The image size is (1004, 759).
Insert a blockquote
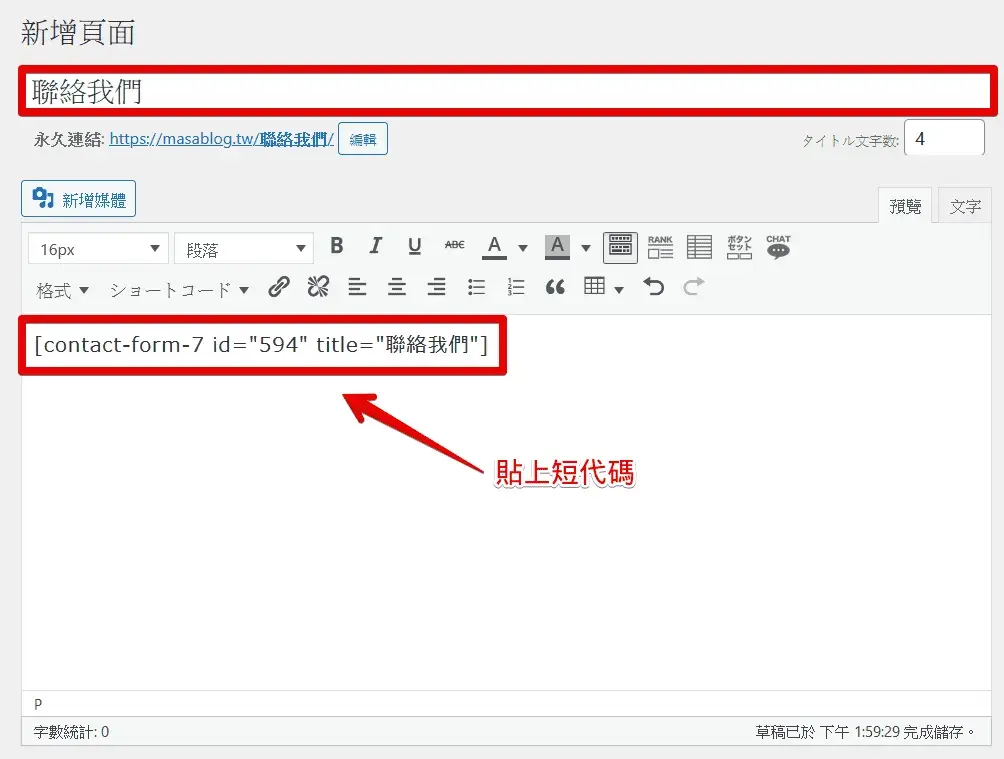555,287
